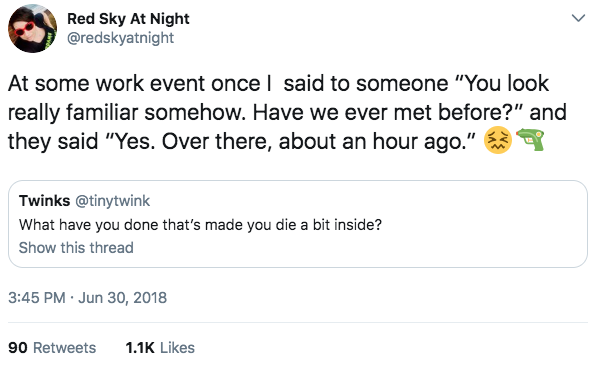Click the Red Sky At Night display name
The height and width of the screenshot is (370, 596).
tap(128, 19)
